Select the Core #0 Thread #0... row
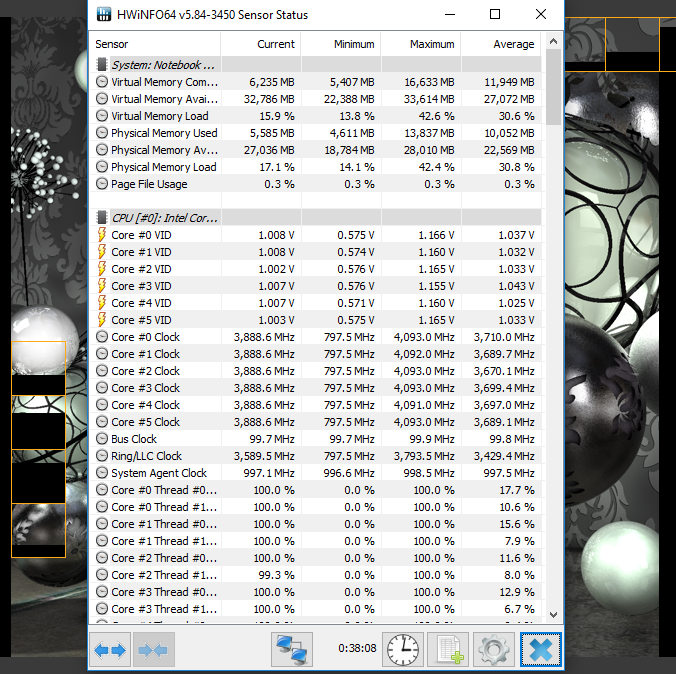The width and height of the screenshot is (676, 674). pyautogui.click(x=315, y=490)
